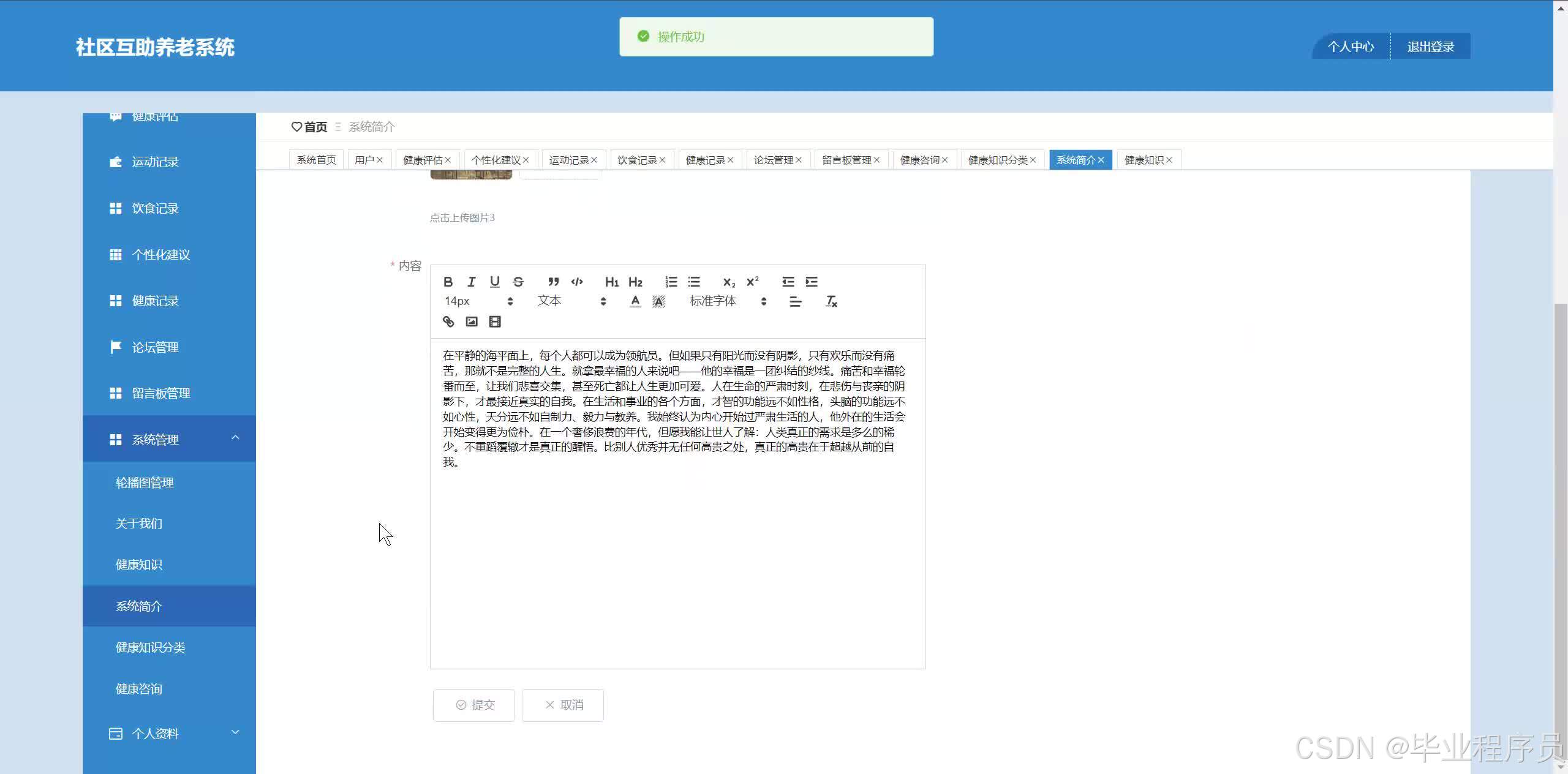Close the 论坛管理 tab
1568x774 pixels.
click(799, 160)
